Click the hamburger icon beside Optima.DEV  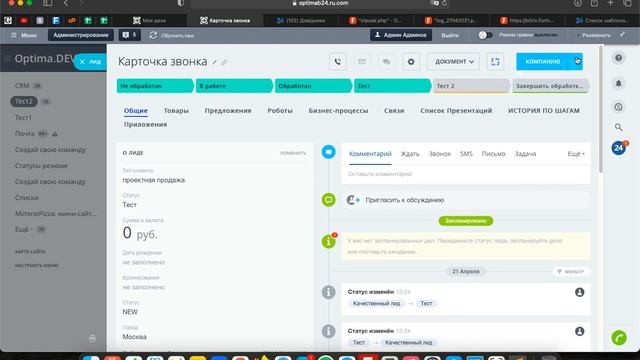pyautogui.click(x=8, y=59)
